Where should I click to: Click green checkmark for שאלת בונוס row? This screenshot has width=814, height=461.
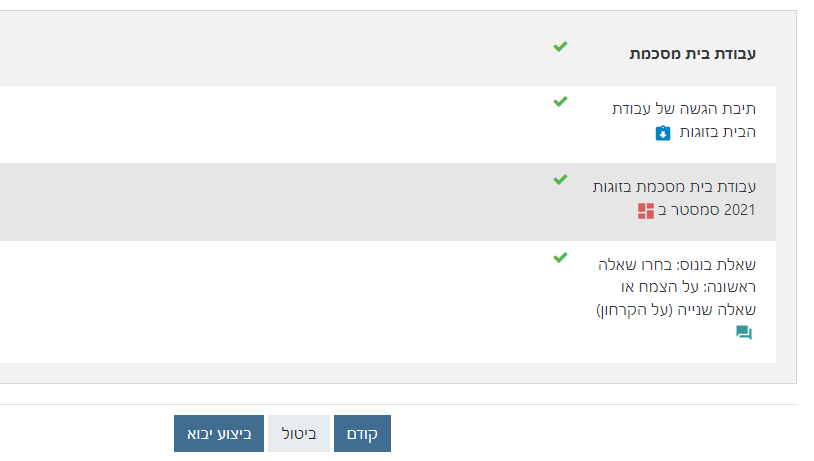(560, 257)
